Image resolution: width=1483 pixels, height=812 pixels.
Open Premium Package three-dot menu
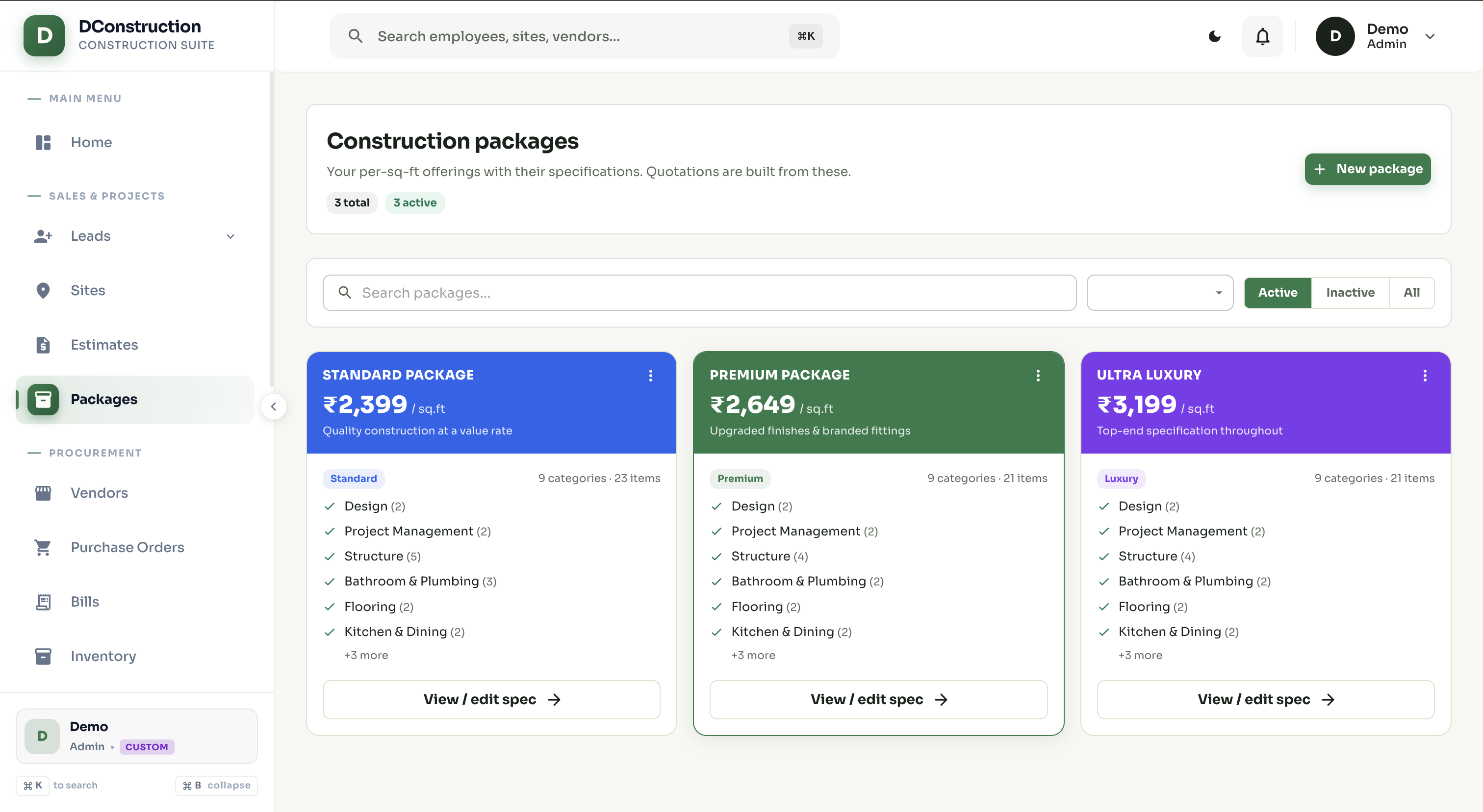[x=1038, y=376]
